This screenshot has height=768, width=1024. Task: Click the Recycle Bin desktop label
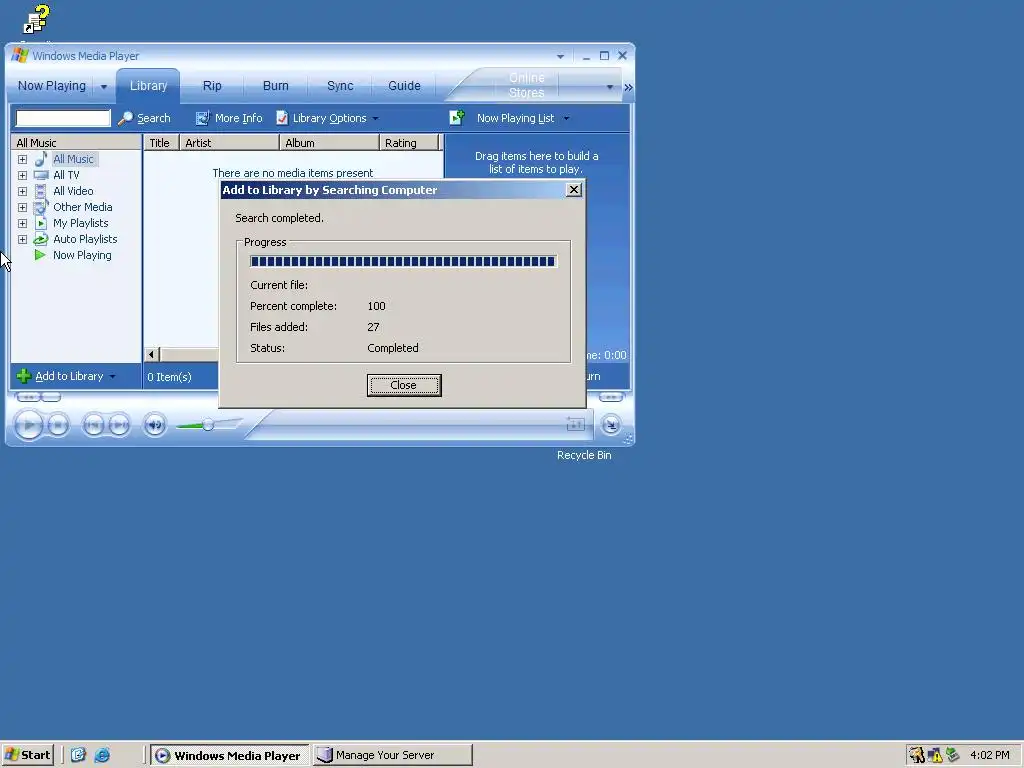click(584, 455)
